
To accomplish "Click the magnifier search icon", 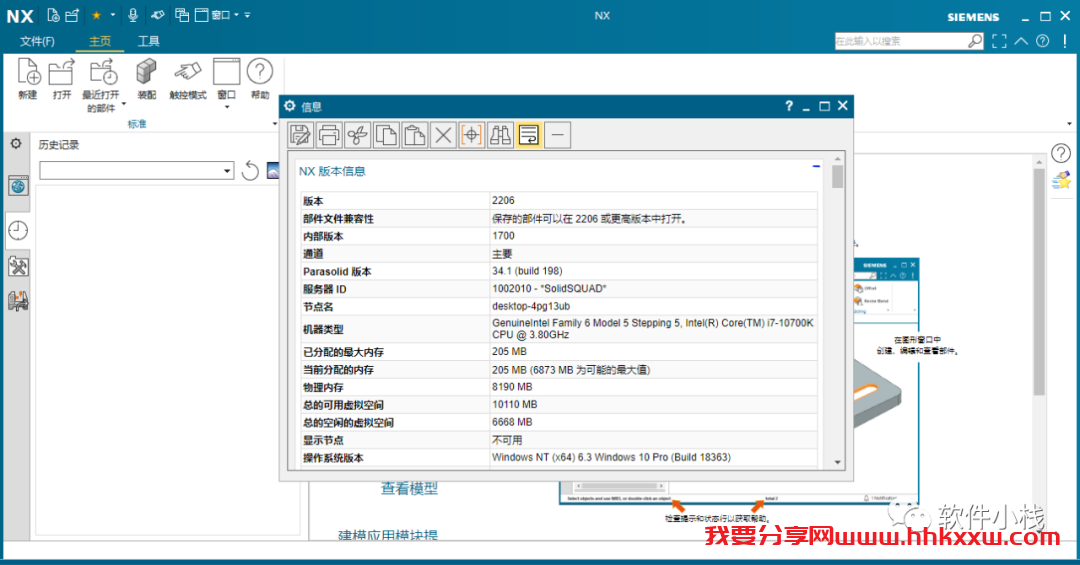I will (x=975, y=41).
